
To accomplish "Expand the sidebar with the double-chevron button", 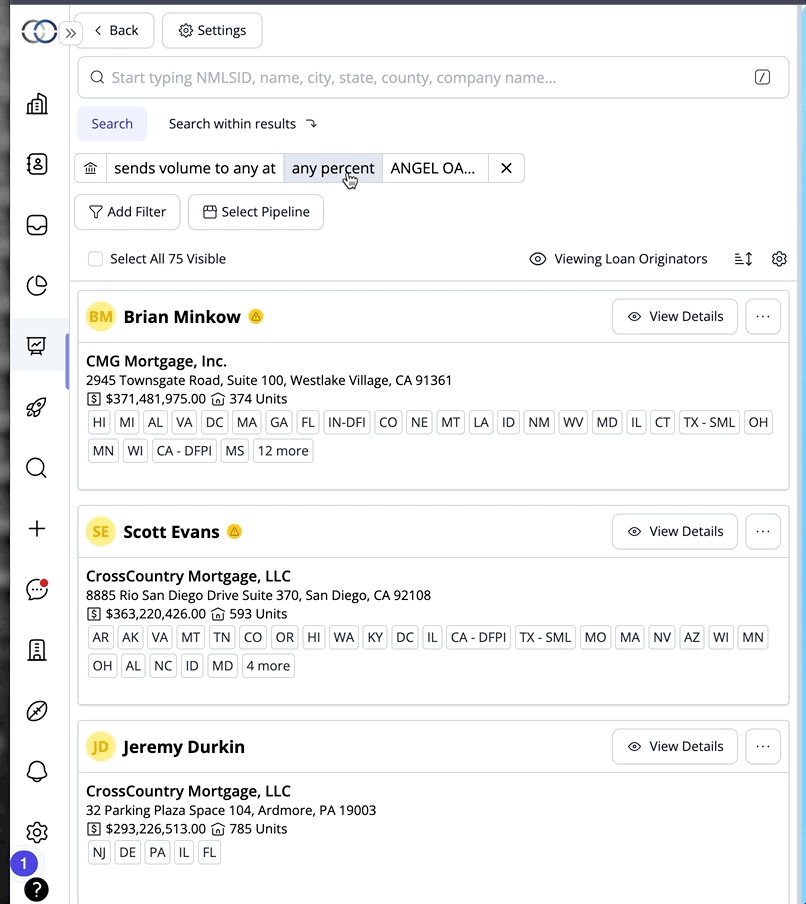I will [71, 33].
